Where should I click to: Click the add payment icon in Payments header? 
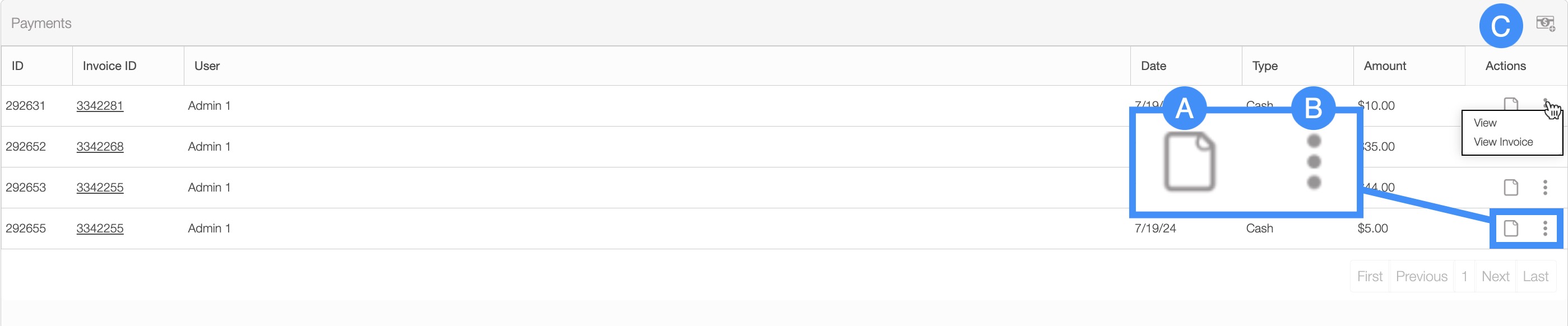(1545, 24)
